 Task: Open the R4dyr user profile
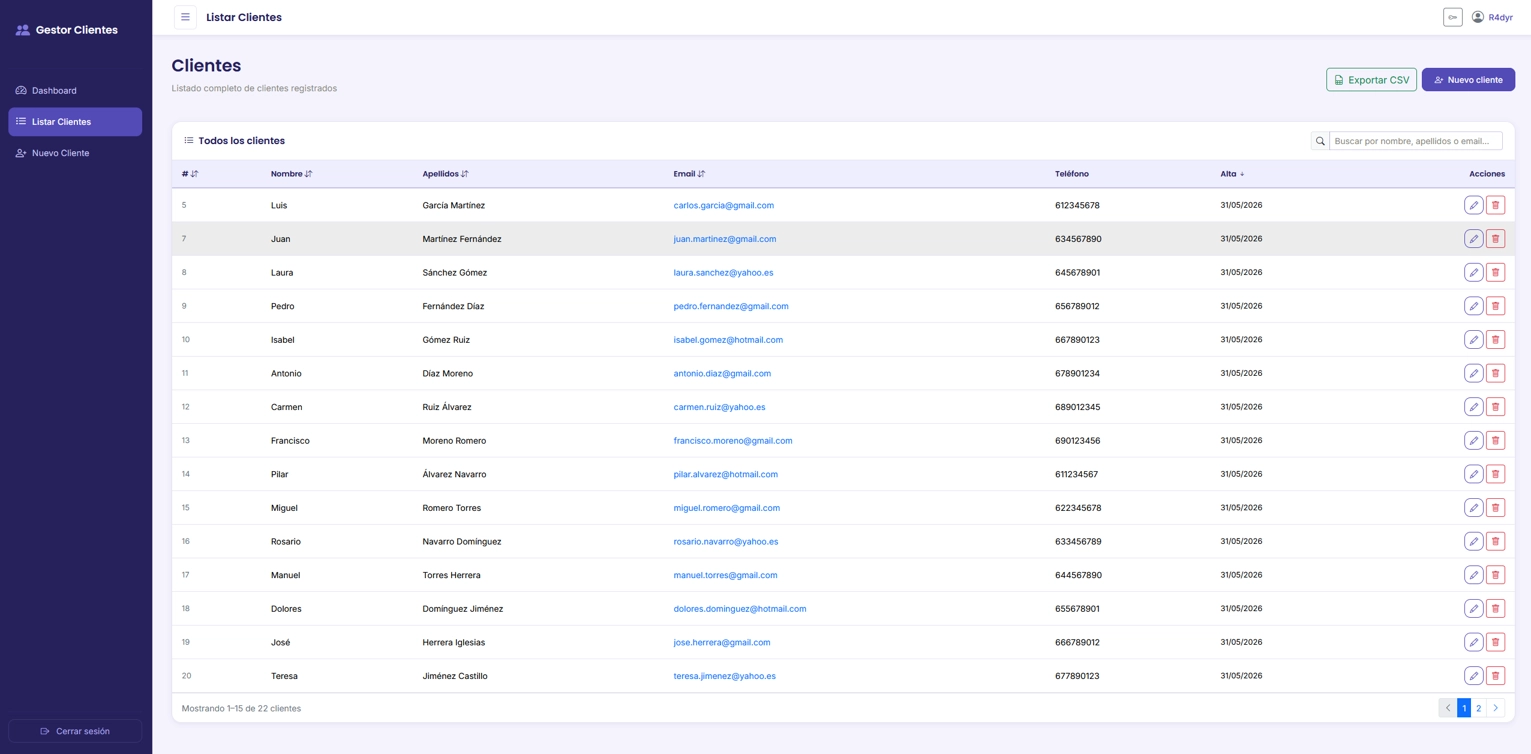(x=1492, y=17)
